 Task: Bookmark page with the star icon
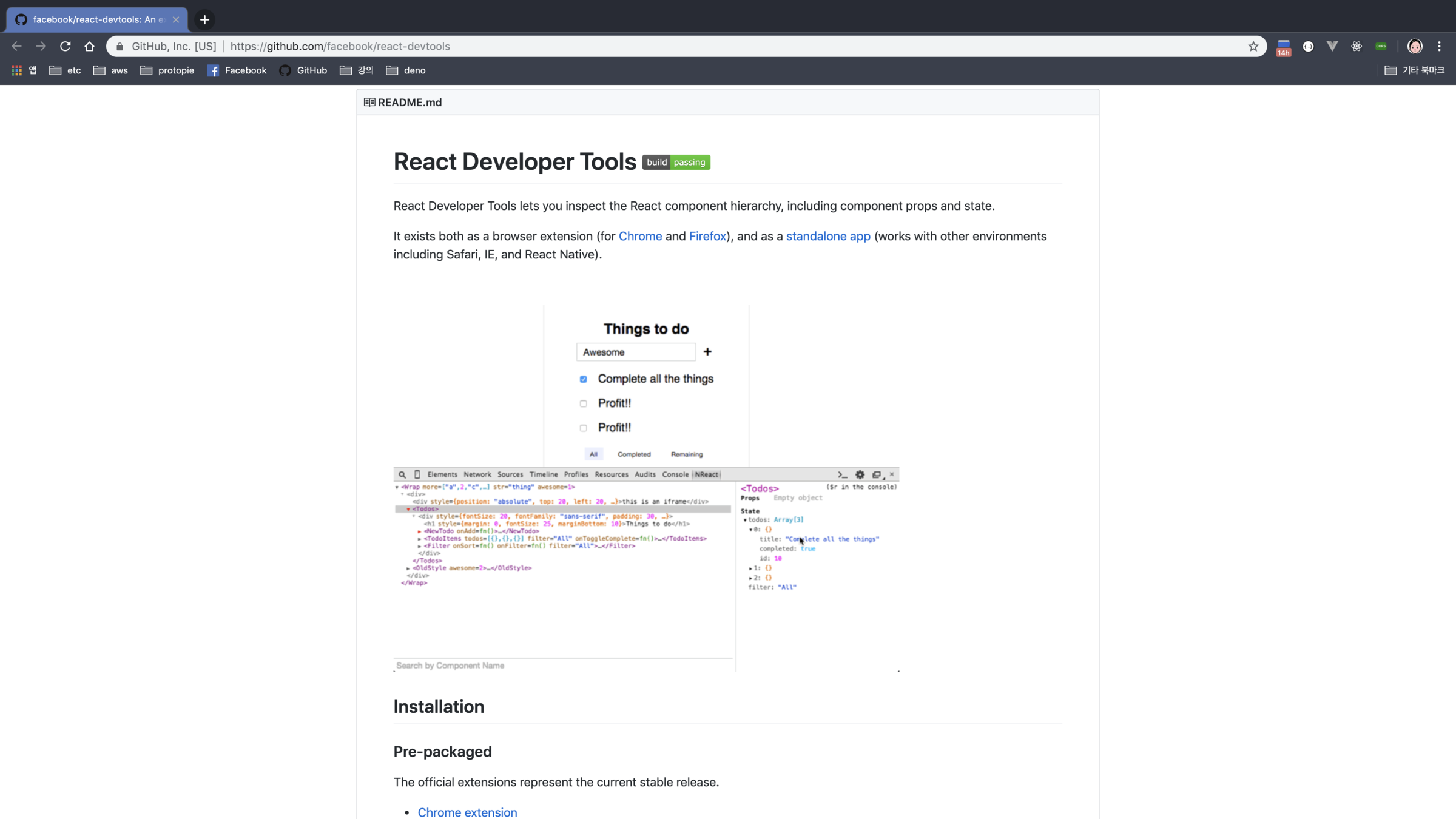tap(1253, 46)
